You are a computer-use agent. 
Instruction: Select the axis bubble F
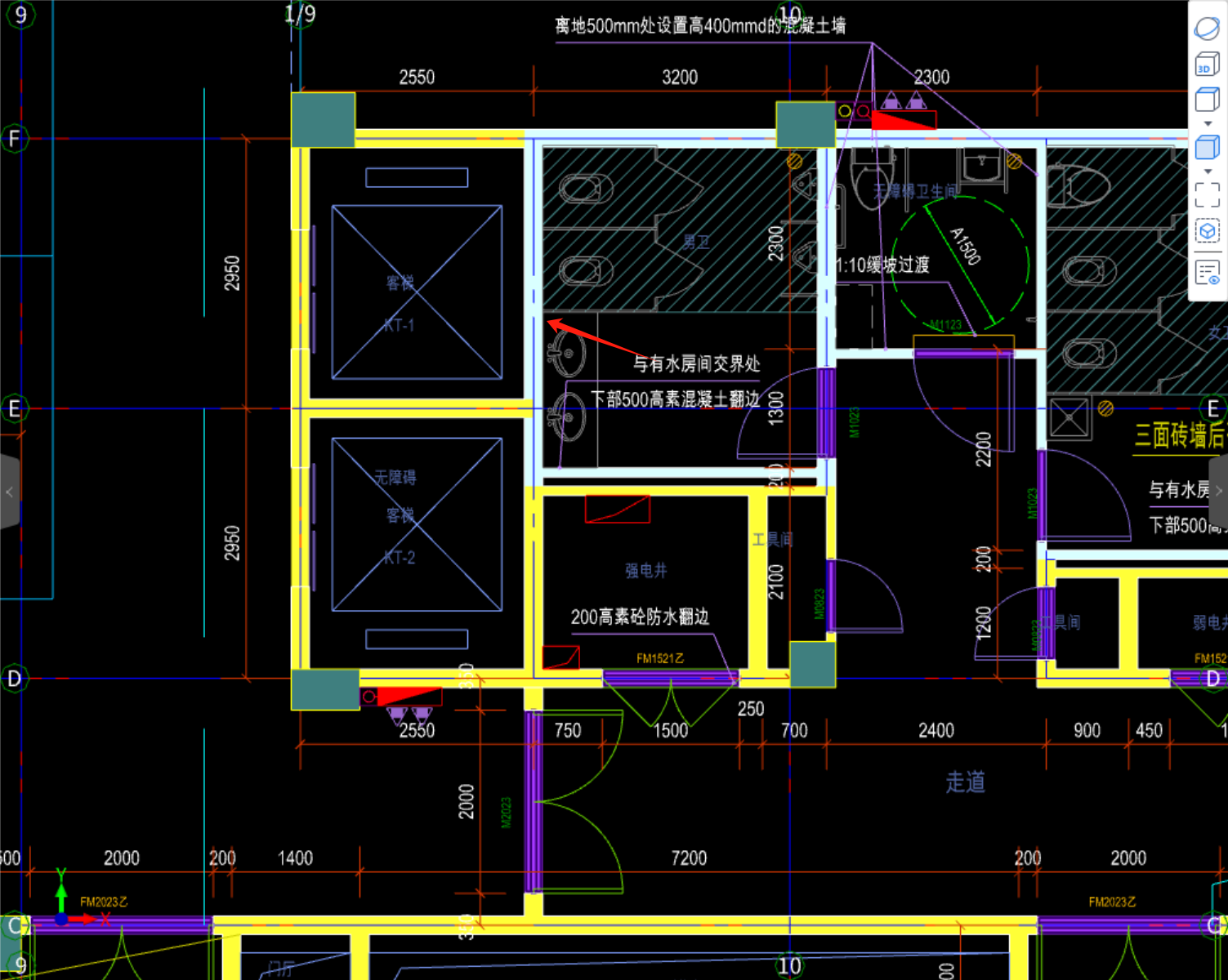click(x=14, y=138)
